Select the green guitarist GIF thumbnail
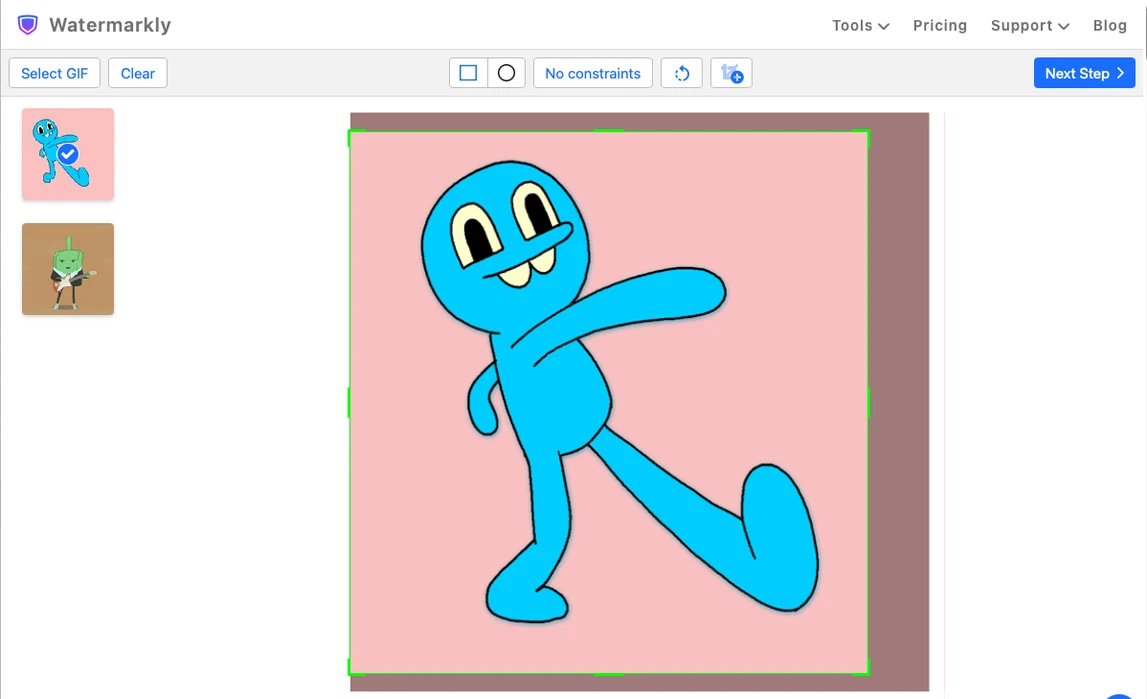Screen dimensions: 1147x699 point(68,269)
